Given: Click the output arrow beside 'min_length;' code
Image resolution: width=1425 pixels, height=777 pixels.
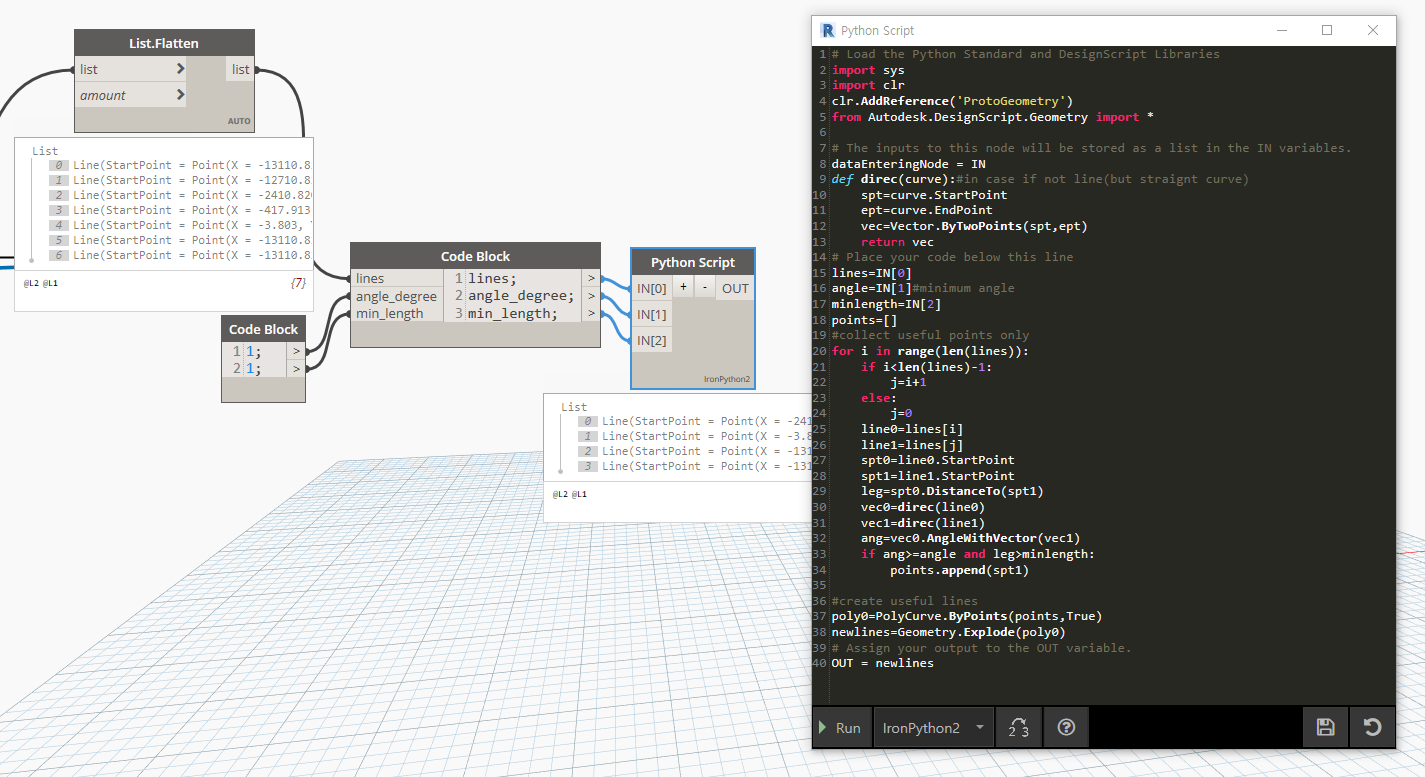Looking at the screenshot, I should 591,313.
